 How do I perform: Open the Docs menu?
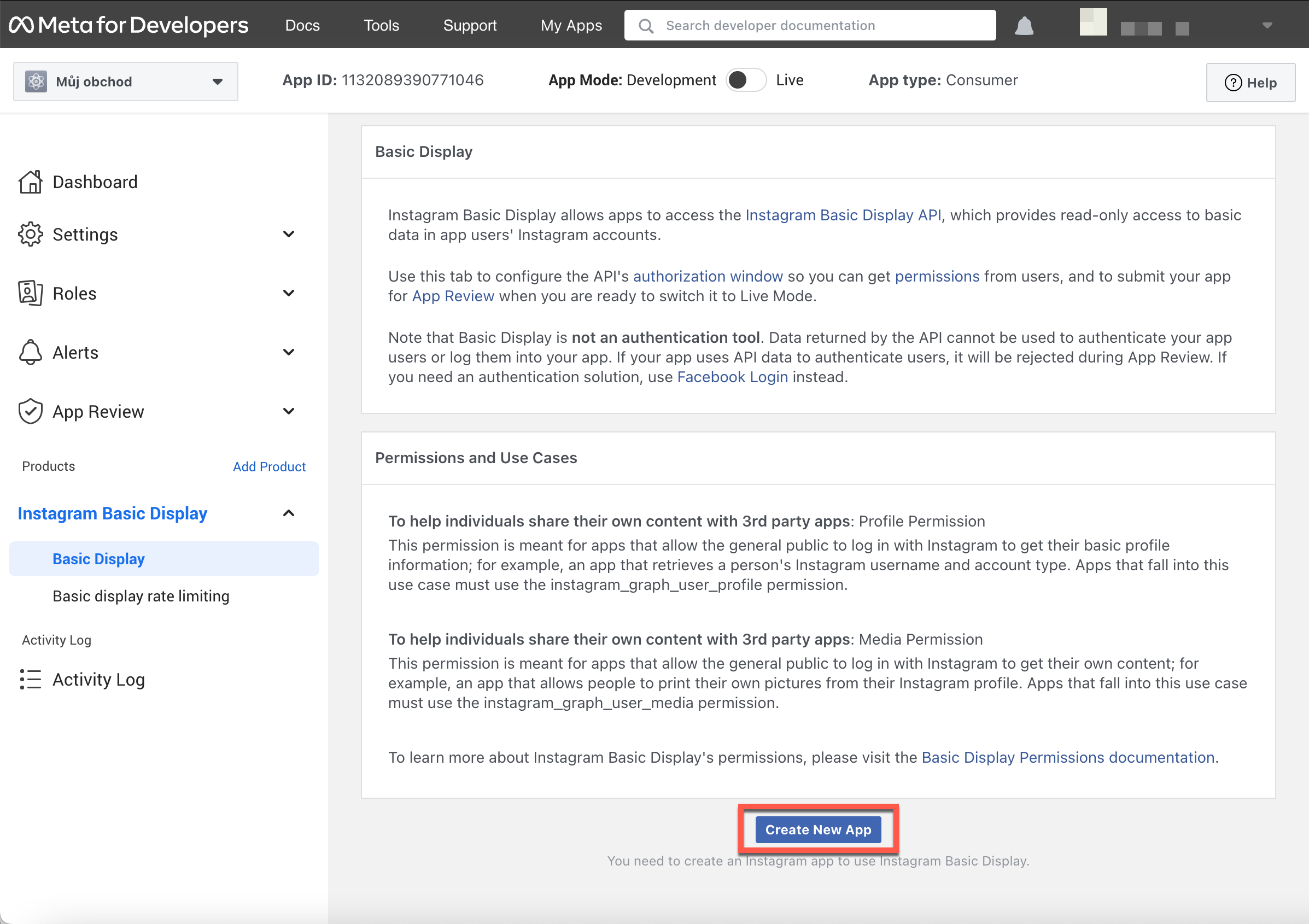click(302, 25)
